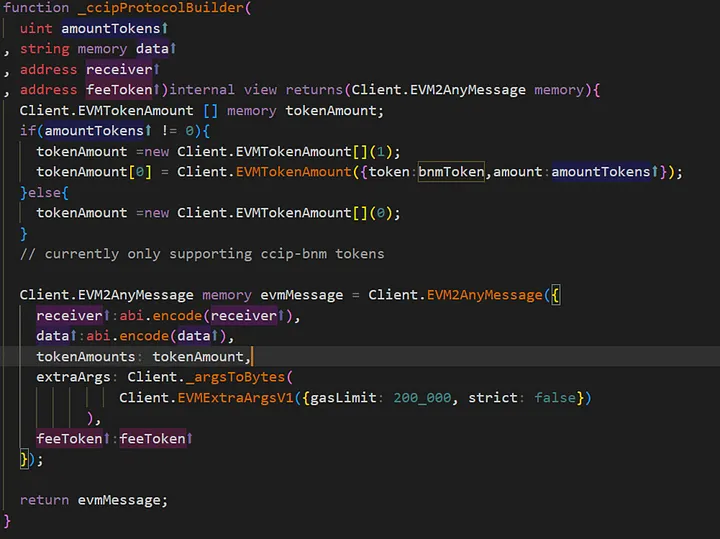Click the 'return' keyword before evmMessage
720x539 pixels.
tap(44, 500)
